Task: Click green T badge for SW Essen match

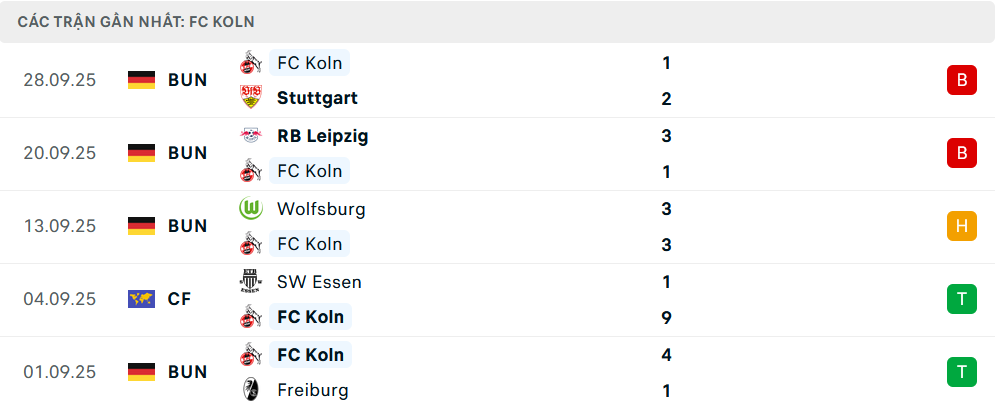Action: point(961,299)
